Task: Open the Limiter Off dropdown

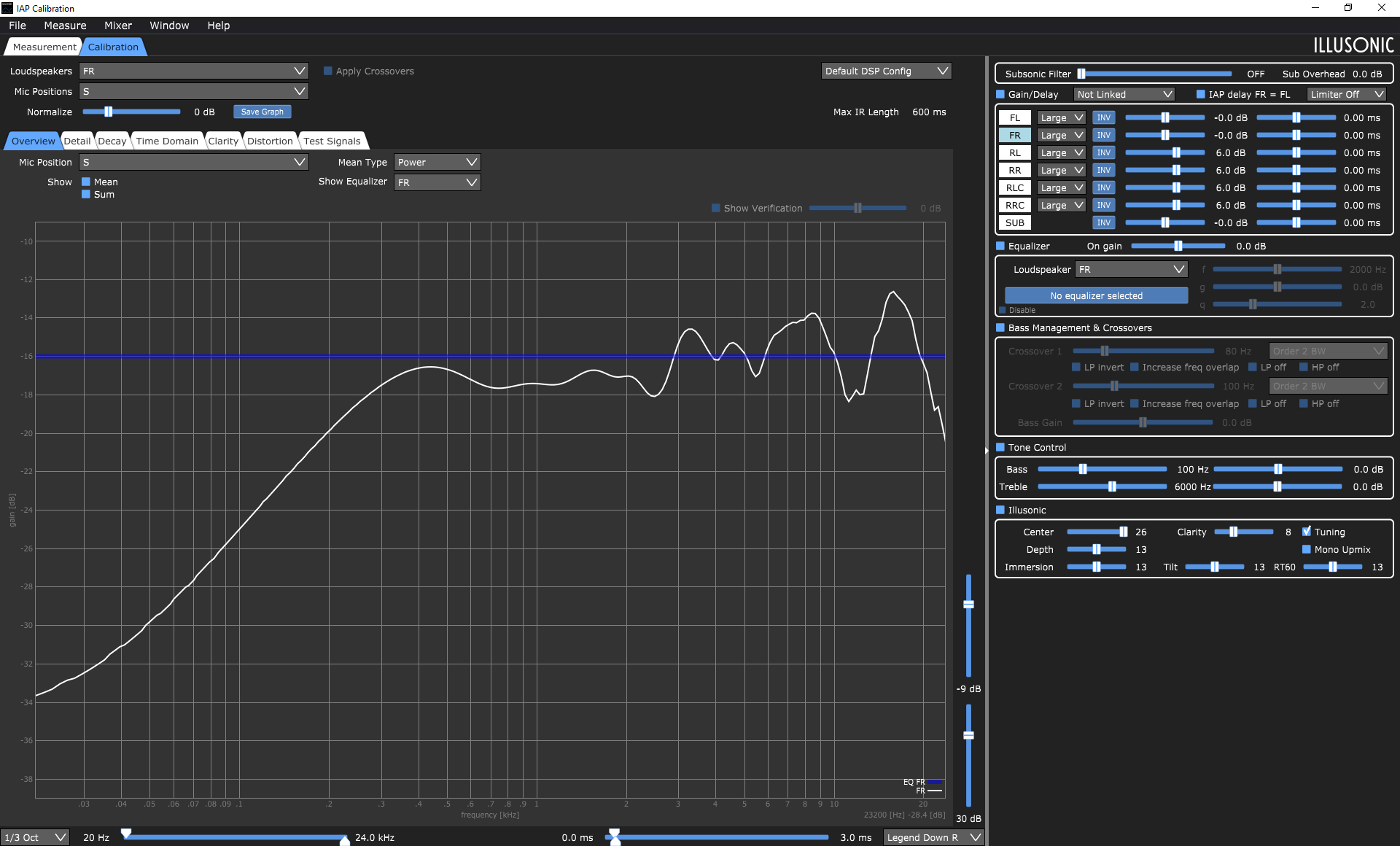Action: (1346, 94)
